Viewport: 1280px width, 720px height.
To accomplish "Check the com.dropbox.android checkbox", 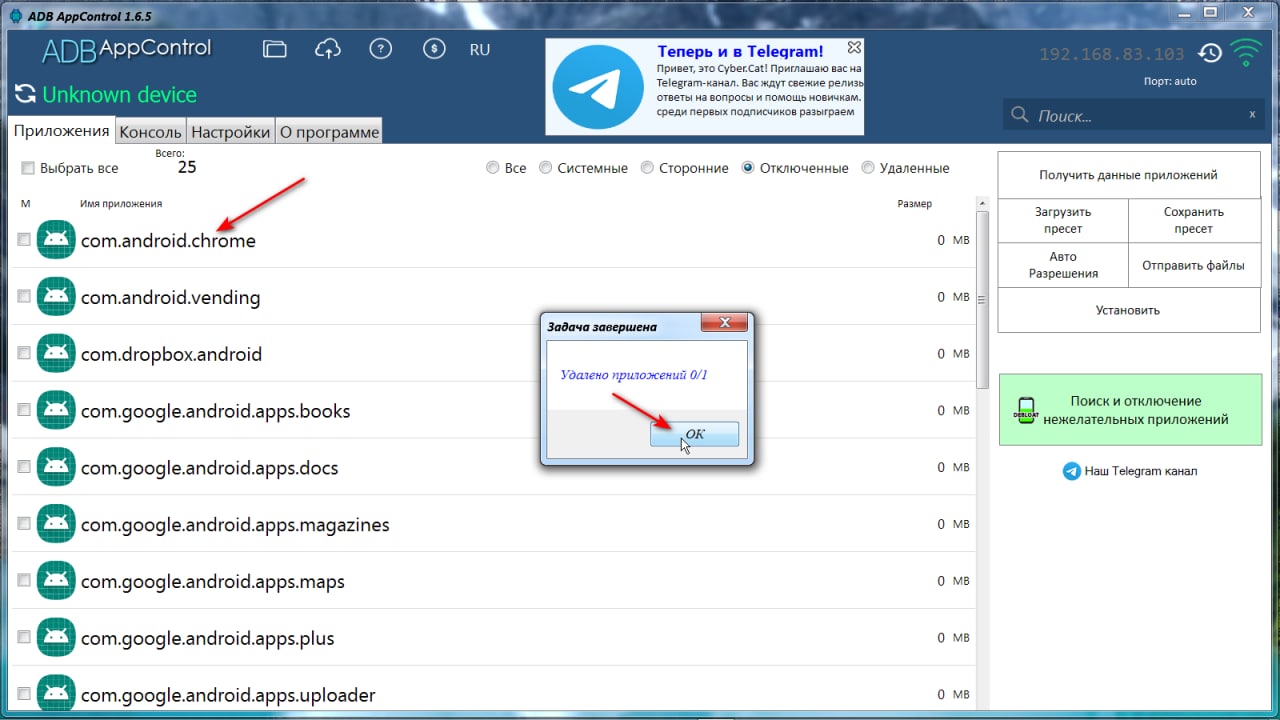I will [24, 354].
